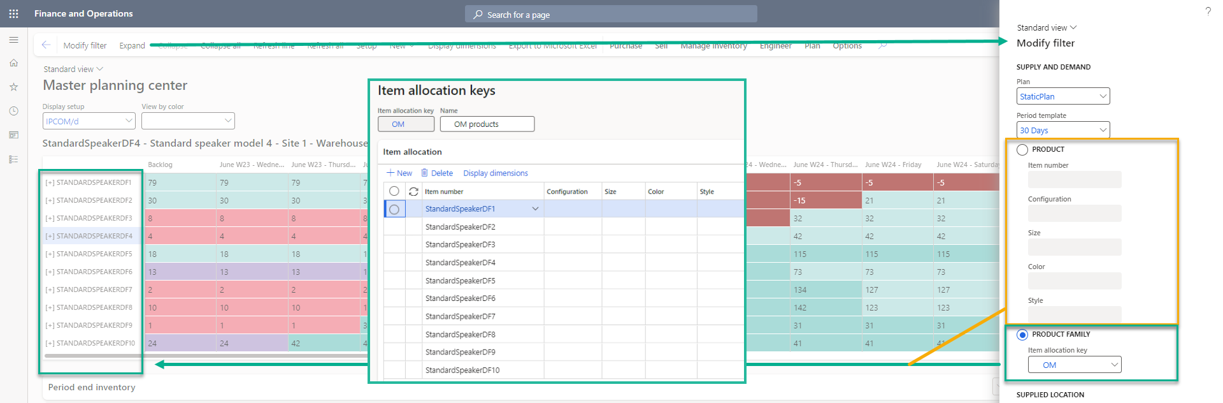Click the Color field under PRODUCT
Image resolution: width=1223 pixels, height=403 pixels.
pyautogui.click(x=1075, y=281)
